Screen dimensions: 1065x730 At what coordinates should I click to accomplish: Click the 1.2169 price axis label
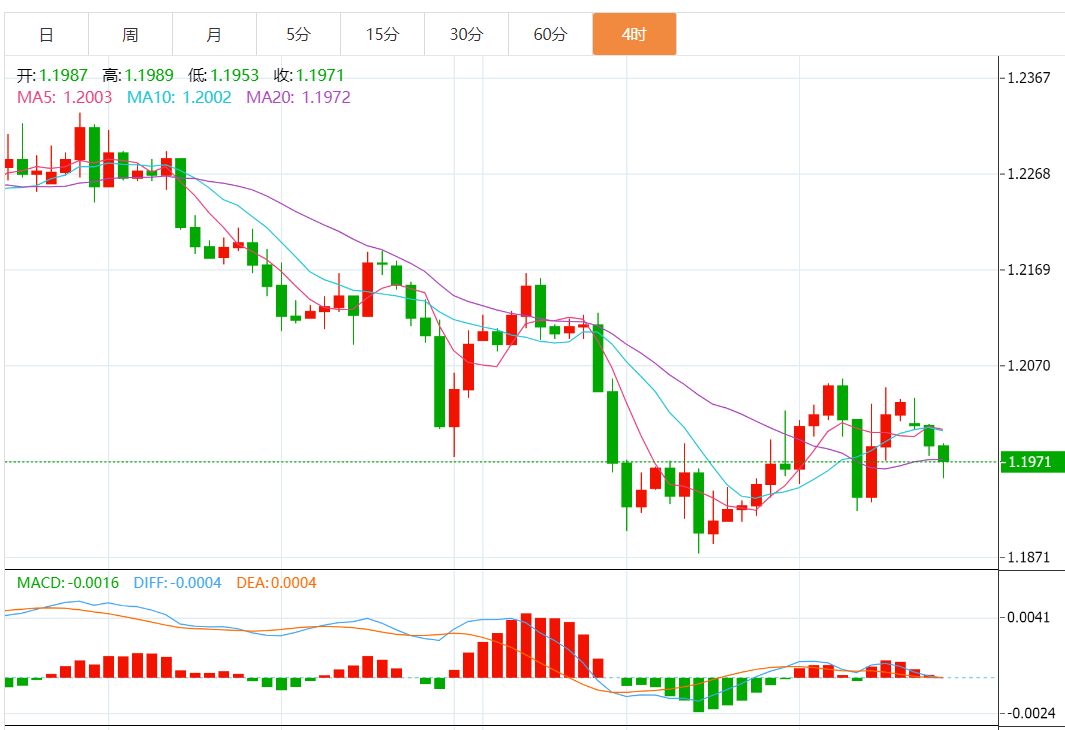tap(1028, 270)
